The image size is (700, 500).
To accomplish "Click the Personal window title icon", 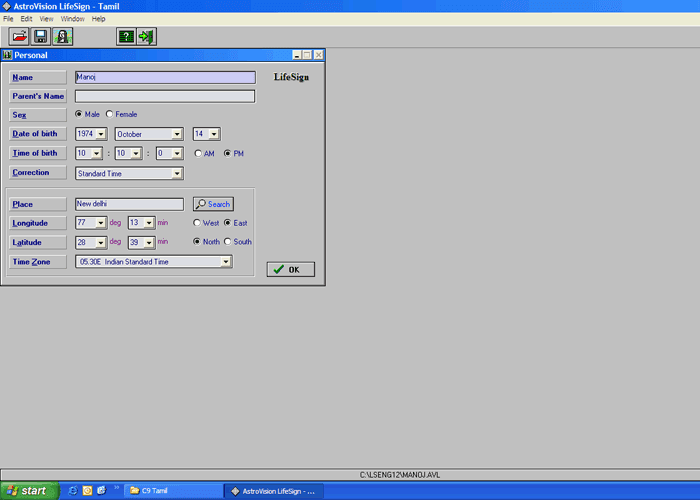I will coord(7,55).
